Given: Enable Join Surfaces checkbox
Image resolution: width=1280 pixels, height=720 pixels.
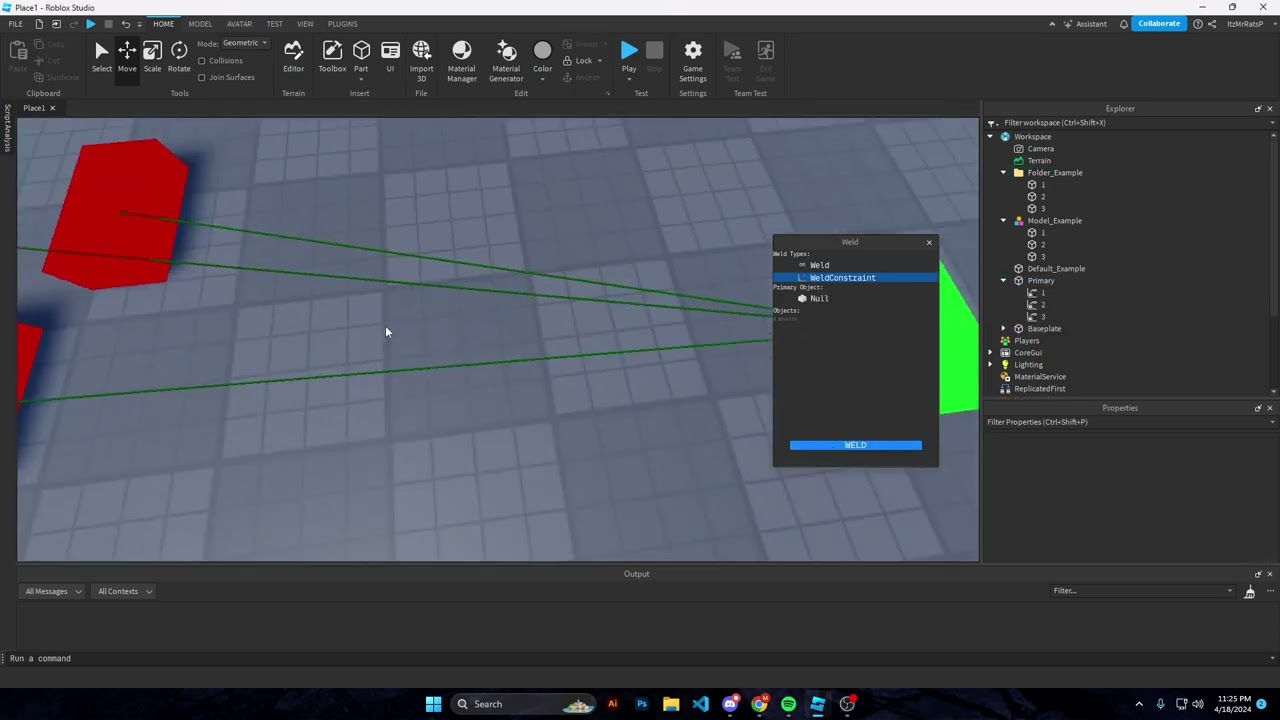Looking at the screenshot, I should [x=202, y=77].
